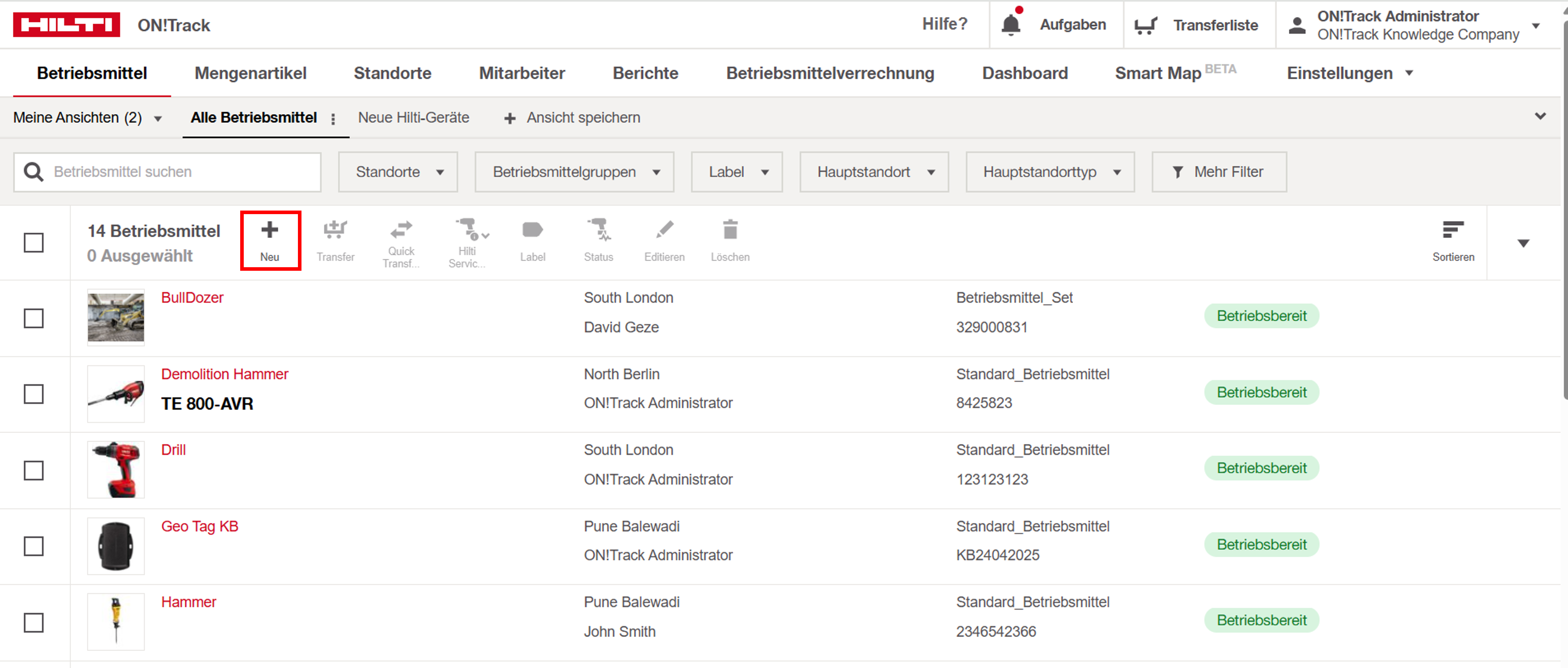Image resolution: width=1568 pixels, height=668 pixels.
Task: Tick the Hammer row checkbox
Action: click(33, 622)
